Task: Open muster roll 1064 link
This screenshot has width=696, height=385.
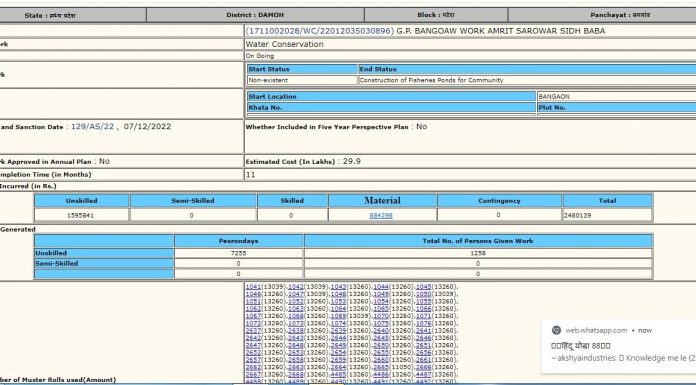Action: coord(338,309)
